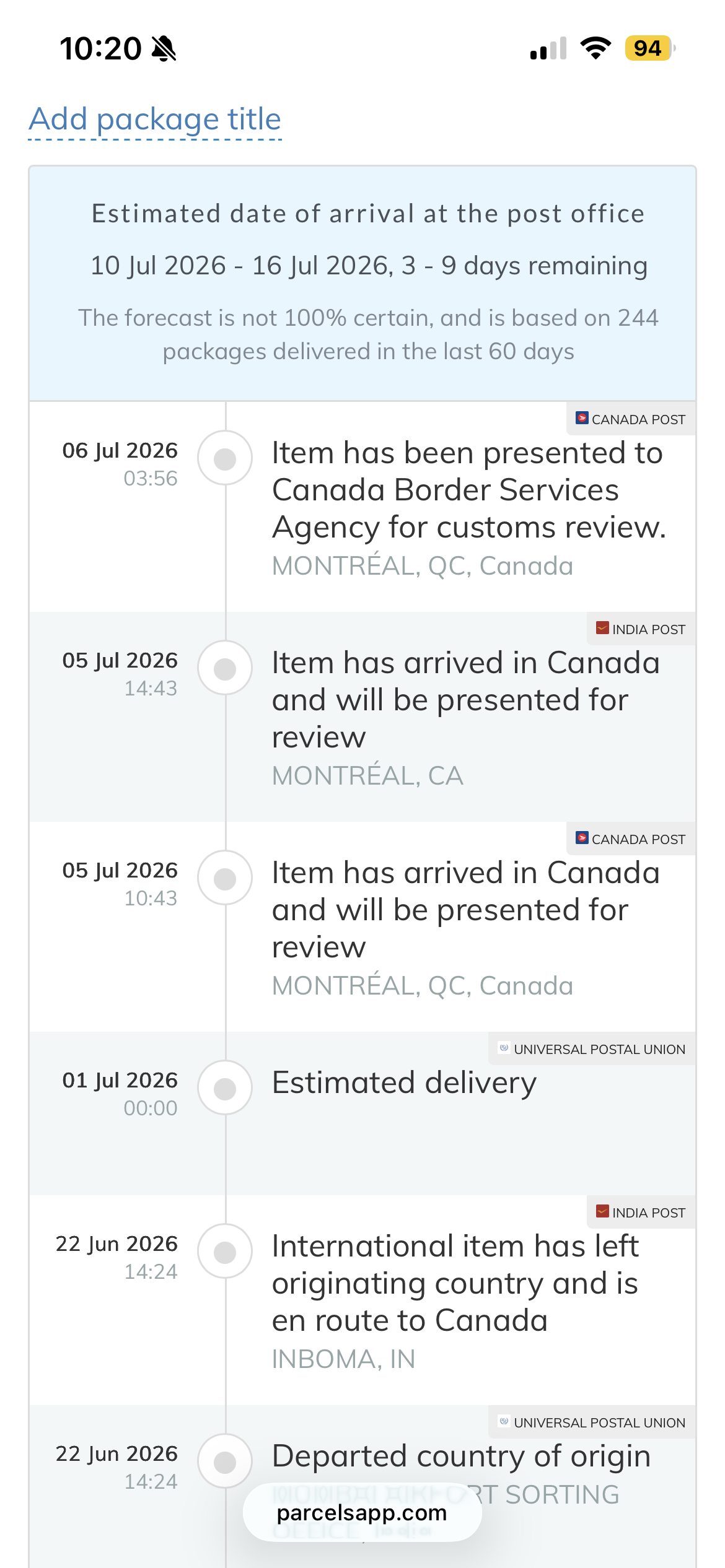Viewport: 725px width, 1568px height.
Task: Tap the customs review status text
Action: (469, 490)
